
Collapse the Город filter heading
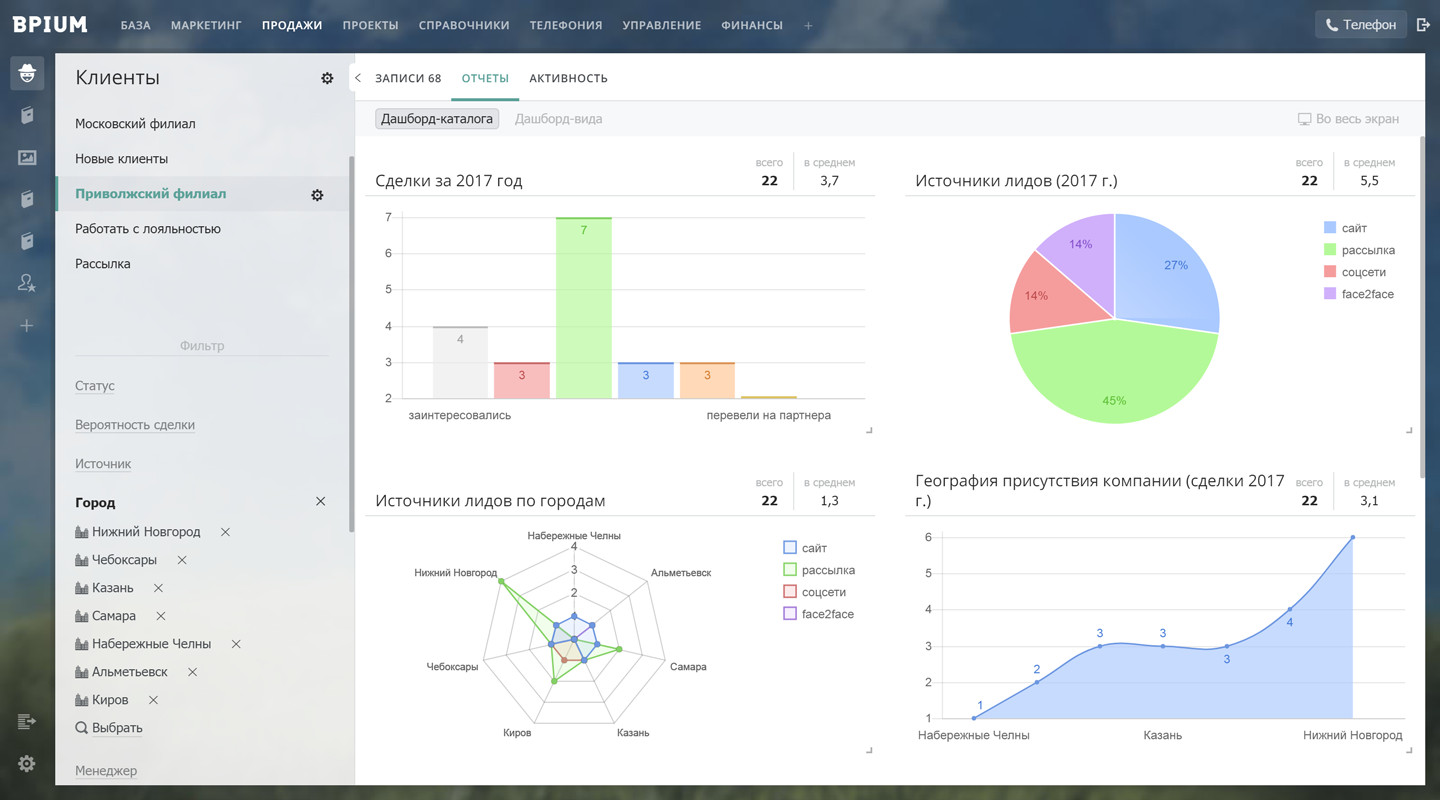(95, 503)
